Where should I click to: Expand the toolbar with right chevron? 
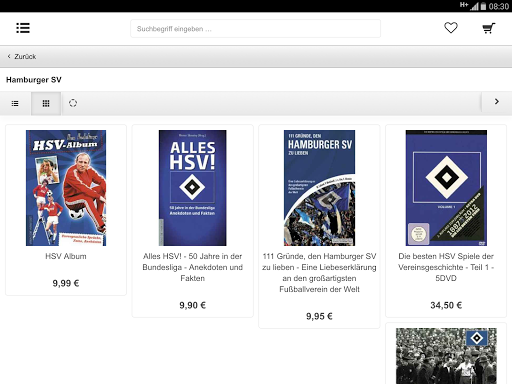[497, 102]
